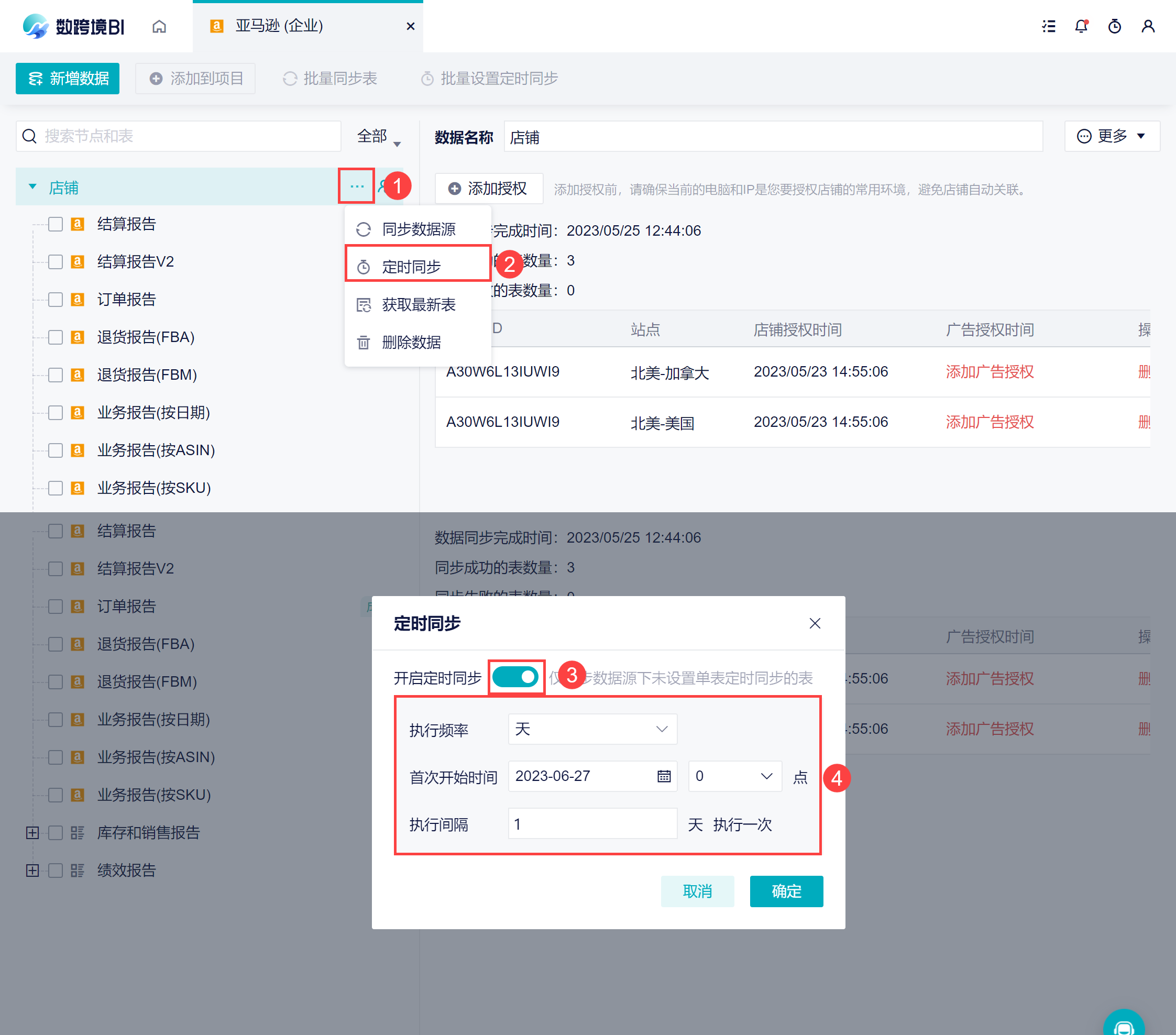
Task: Open the user profile icon
Action: tap(1148, 27)
